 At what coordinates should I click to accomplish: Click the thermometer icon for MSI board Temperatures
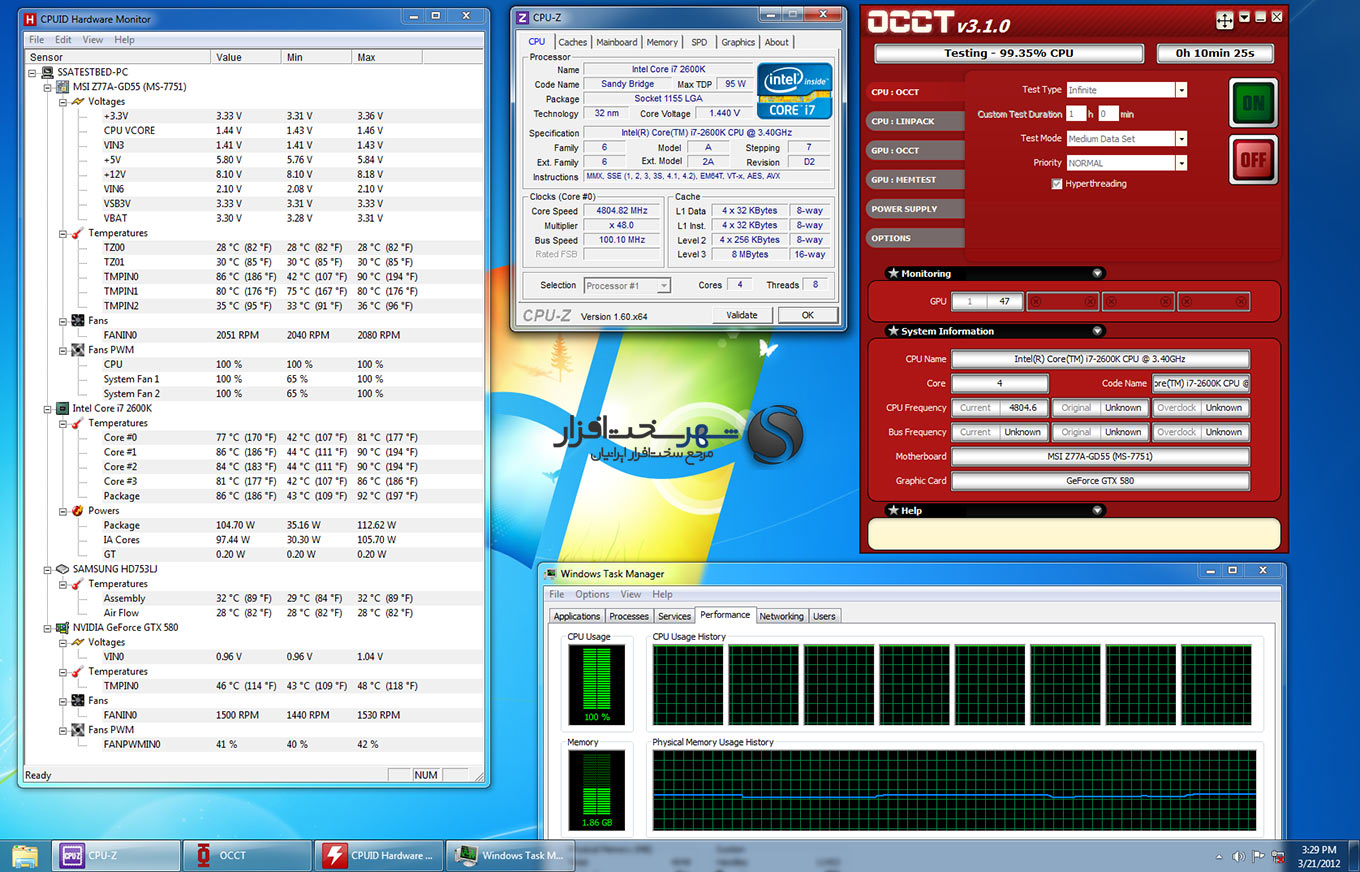77,233
